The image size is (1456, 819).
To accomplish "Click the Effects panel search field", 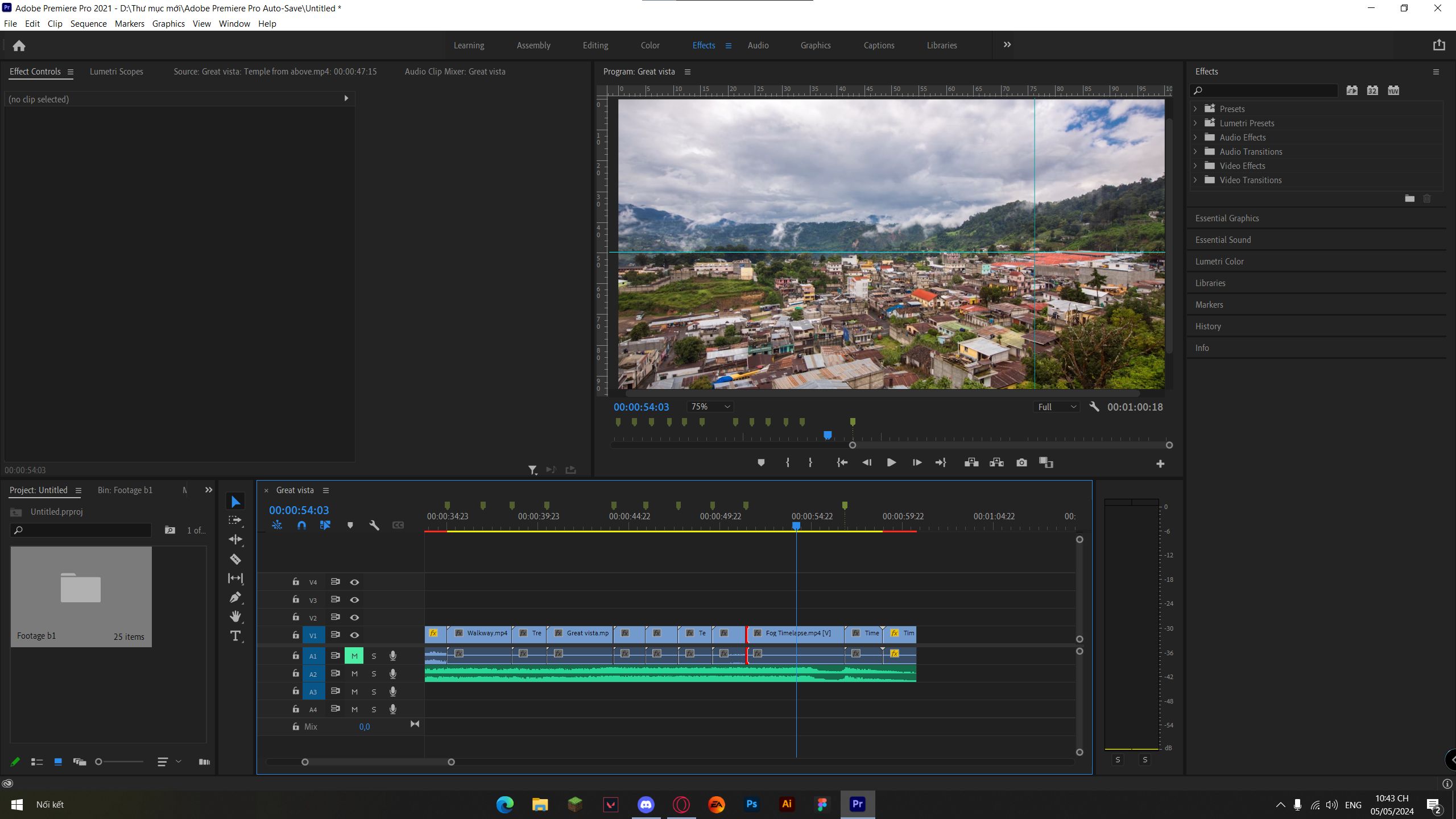I will coord(1264,90).
